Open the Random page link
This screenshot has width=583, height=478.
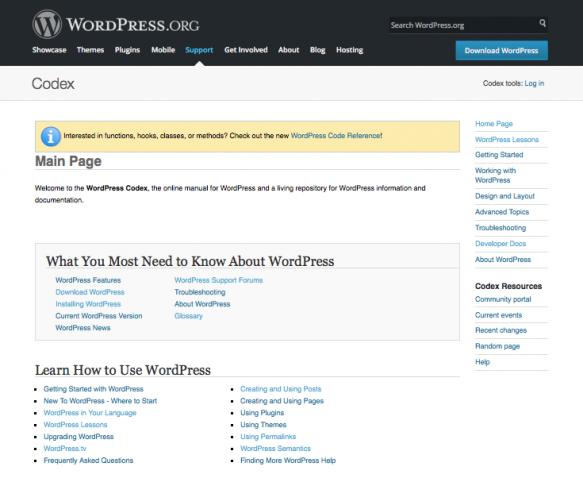click(x=497, y=346)
